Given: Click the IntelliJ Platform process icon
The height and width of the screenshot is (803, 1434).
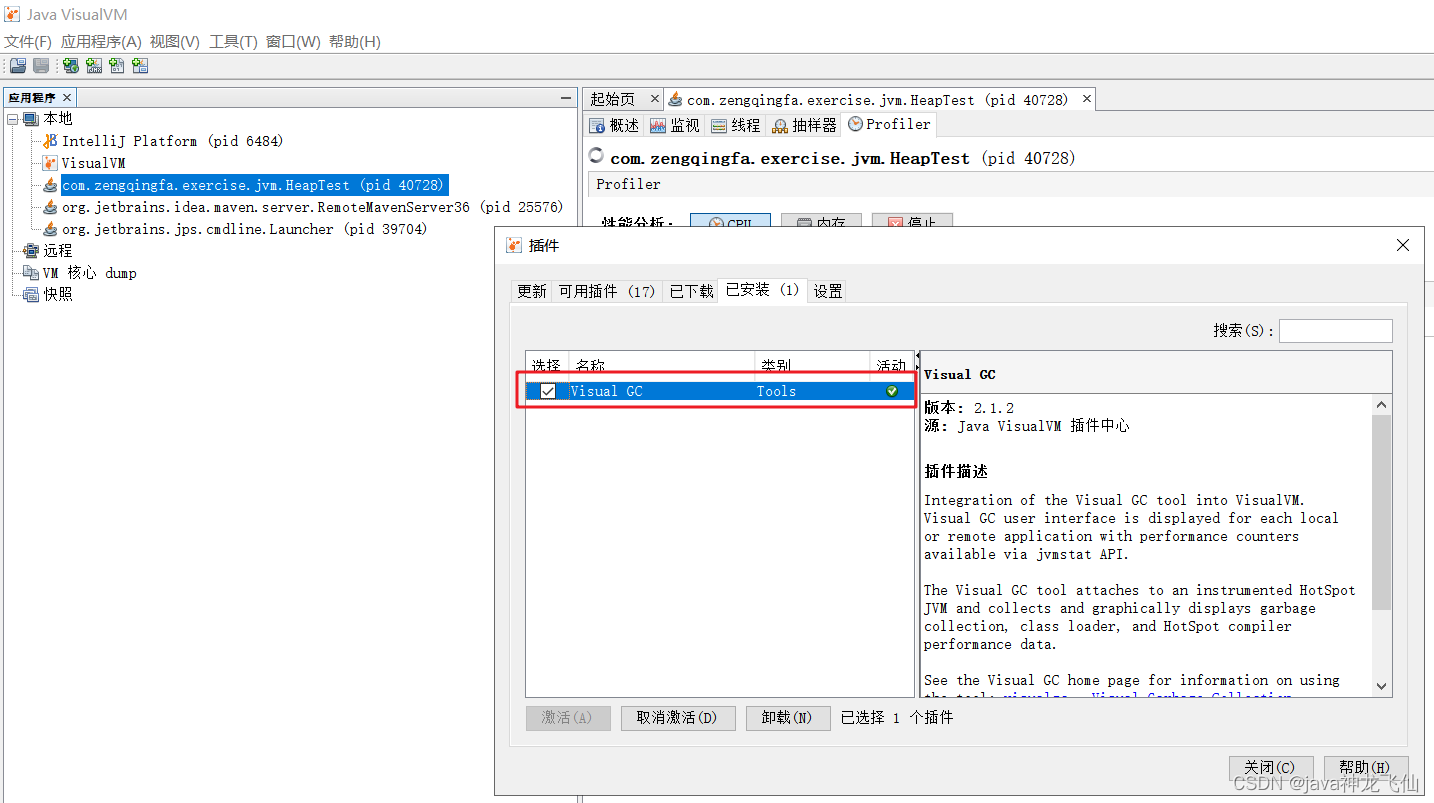Looking at the screenshot, I should click(50, 141).
